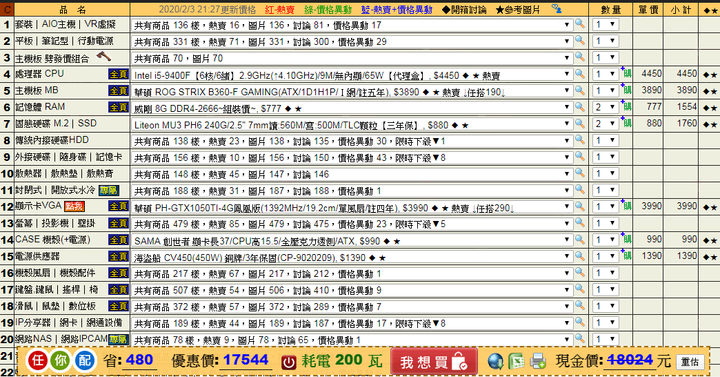Click the 單價 column header
Image resolution: width=720 pixels, height=377 pixels.
point(648,10)
